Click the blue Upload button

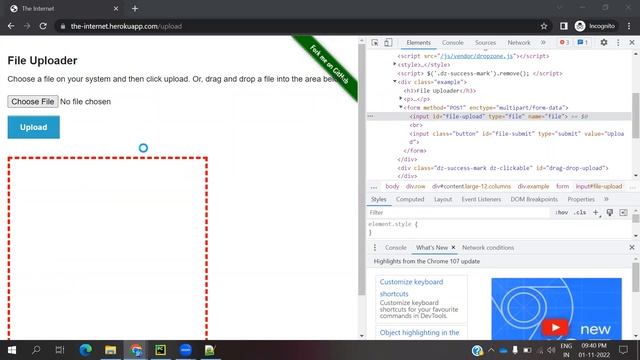[x=33, y=127]
